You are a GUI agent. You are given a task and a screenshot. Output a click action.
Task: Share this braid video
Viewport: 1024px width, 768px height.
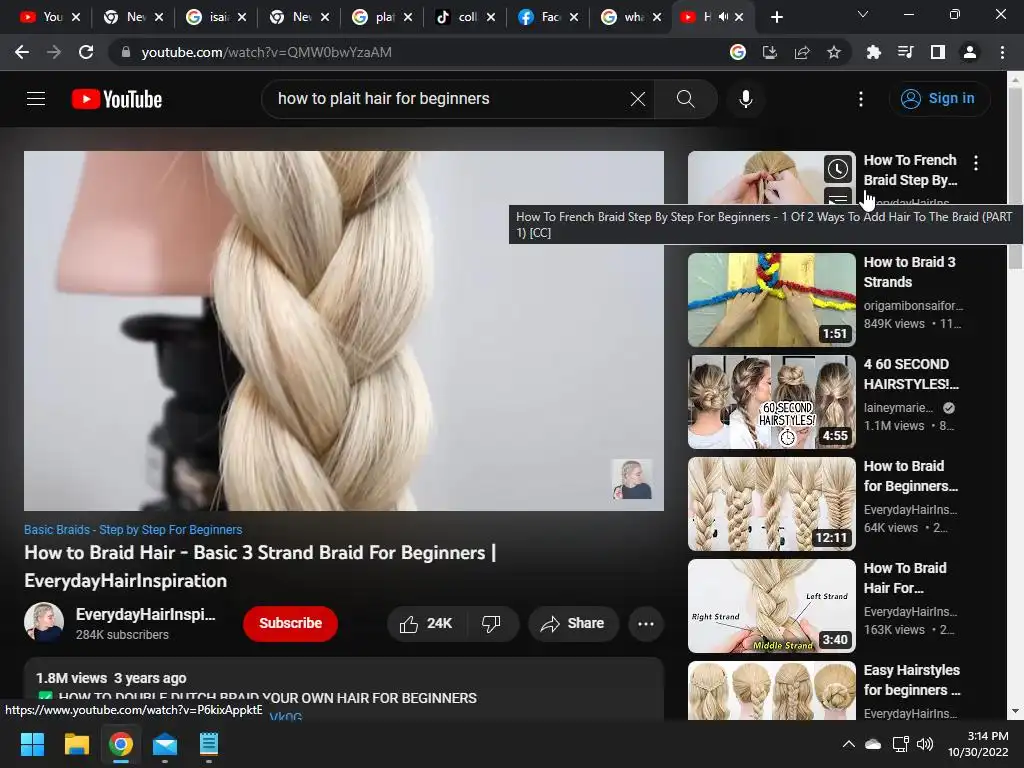coord(573,624)
